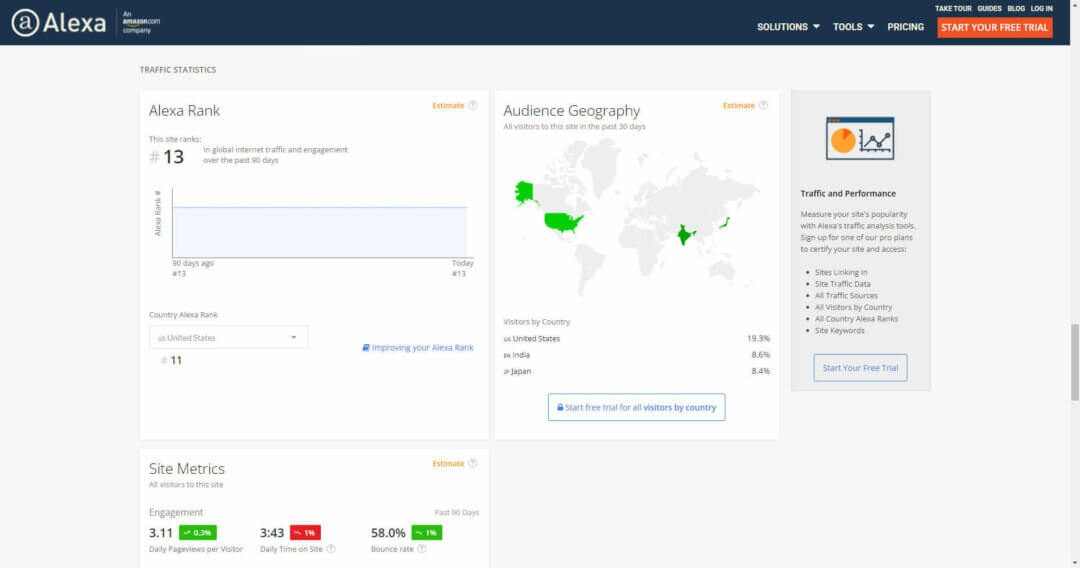The image size is (1080, 568).
Task: Open the Solutions dropdown menu
Action: pos(788,27)
